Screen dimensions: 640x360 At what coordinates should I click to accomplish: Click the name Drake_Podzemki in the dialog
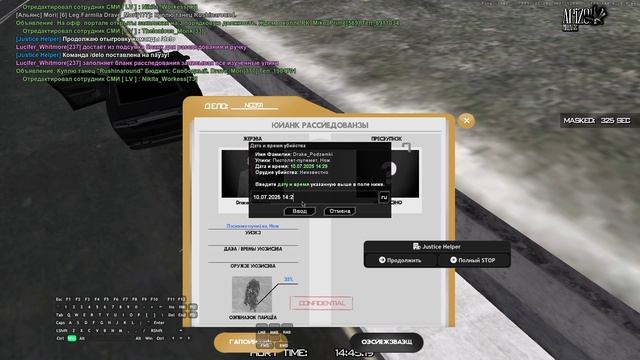tap(312, 154)
